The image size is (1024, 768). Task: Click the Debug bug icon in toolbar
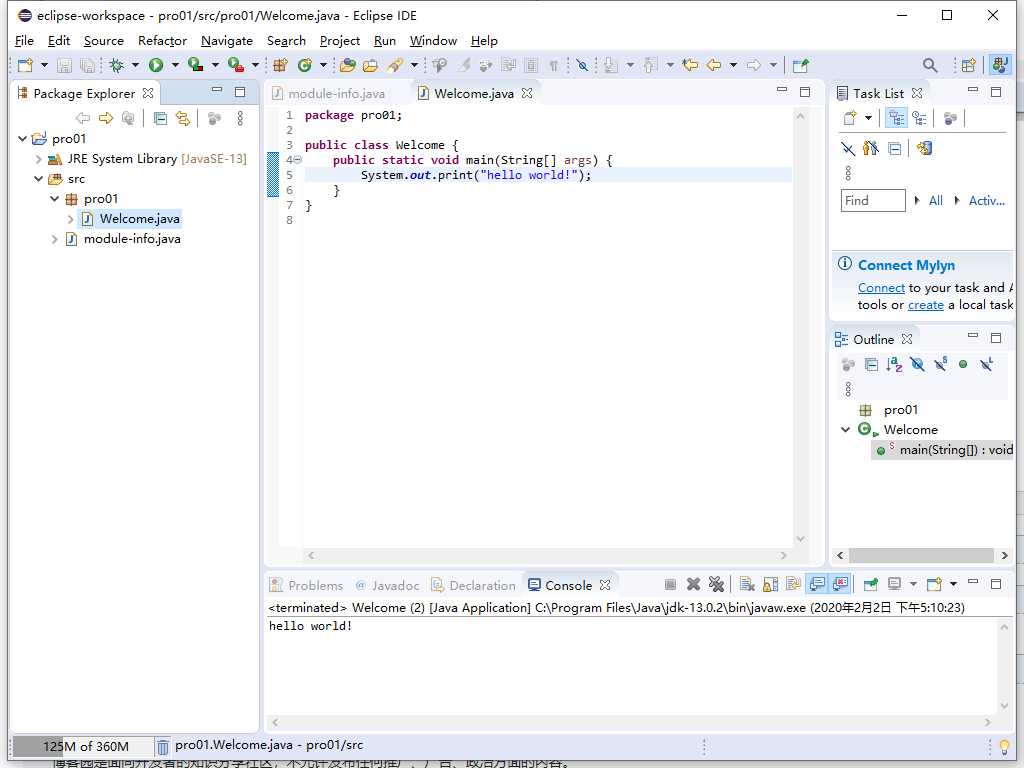tap(116, 65)
